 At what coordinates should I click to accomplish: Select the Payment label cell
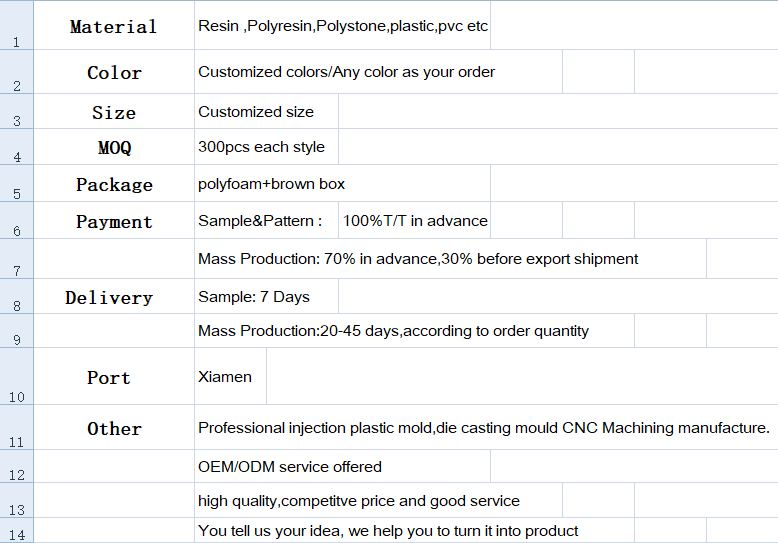coord(114,220)
